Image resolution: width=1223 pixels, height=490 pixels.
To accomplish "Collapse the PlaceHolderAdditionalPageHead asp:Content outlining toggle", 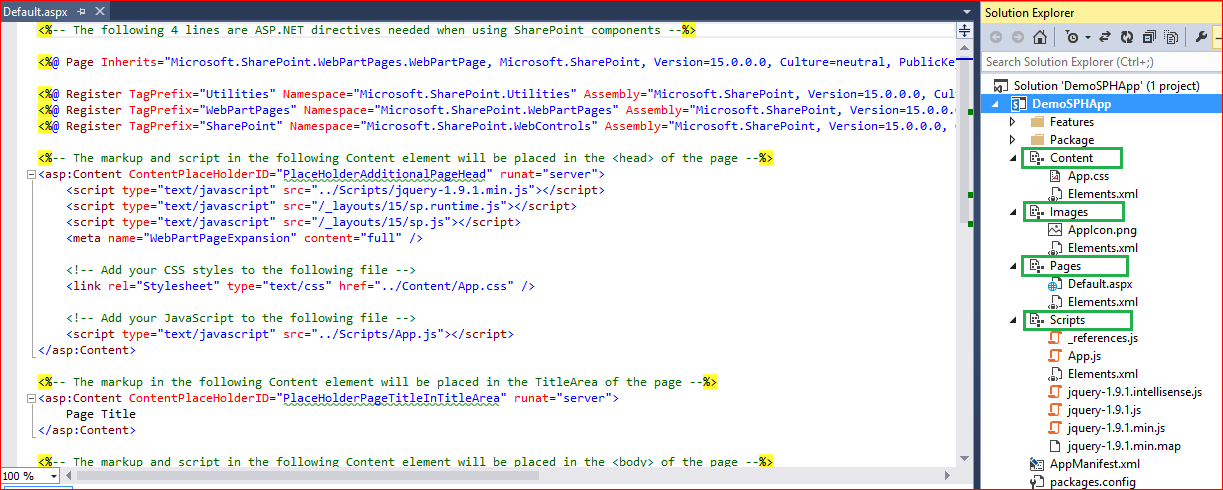I will tap(30, 174).
